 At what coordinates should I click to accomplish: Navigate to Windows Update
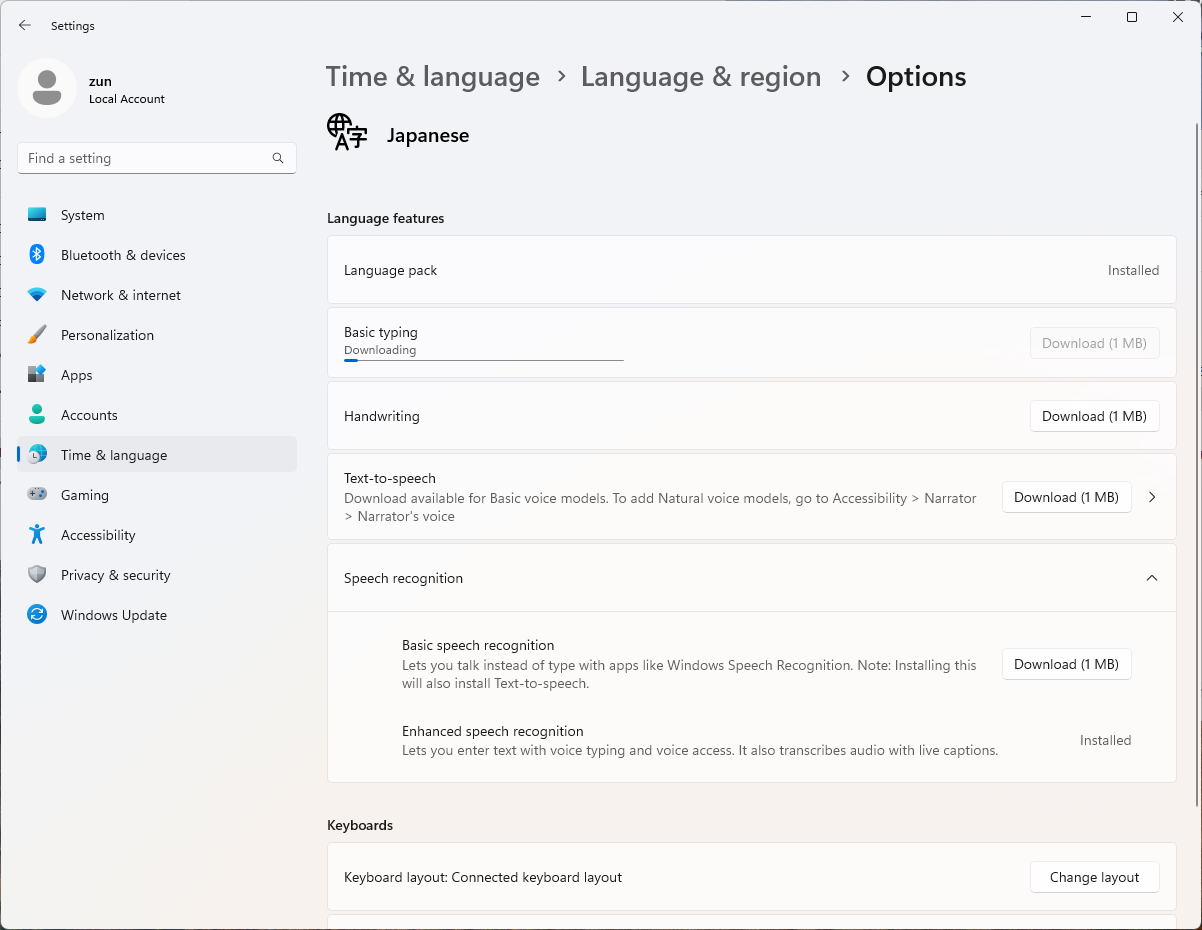point(157,615)
